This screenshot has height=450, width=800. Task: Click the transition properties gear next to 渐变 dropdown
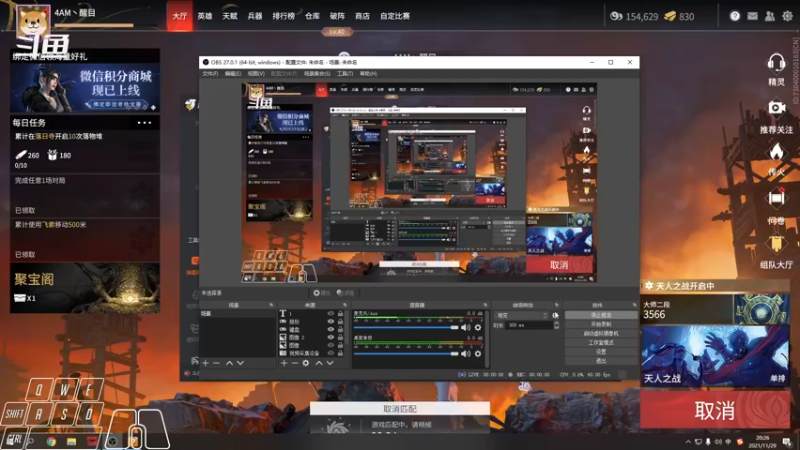556,315
